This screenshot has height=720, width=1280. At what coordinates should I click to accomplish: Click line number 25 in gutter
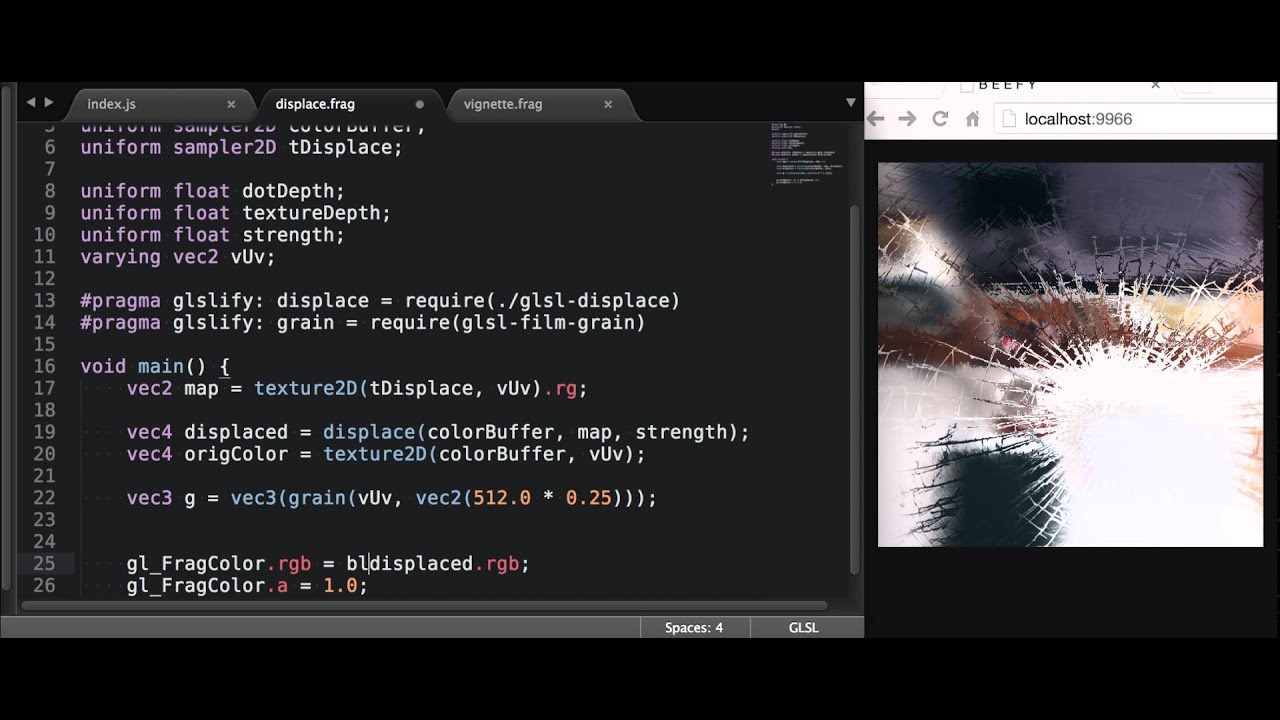(x=44, y=564)
